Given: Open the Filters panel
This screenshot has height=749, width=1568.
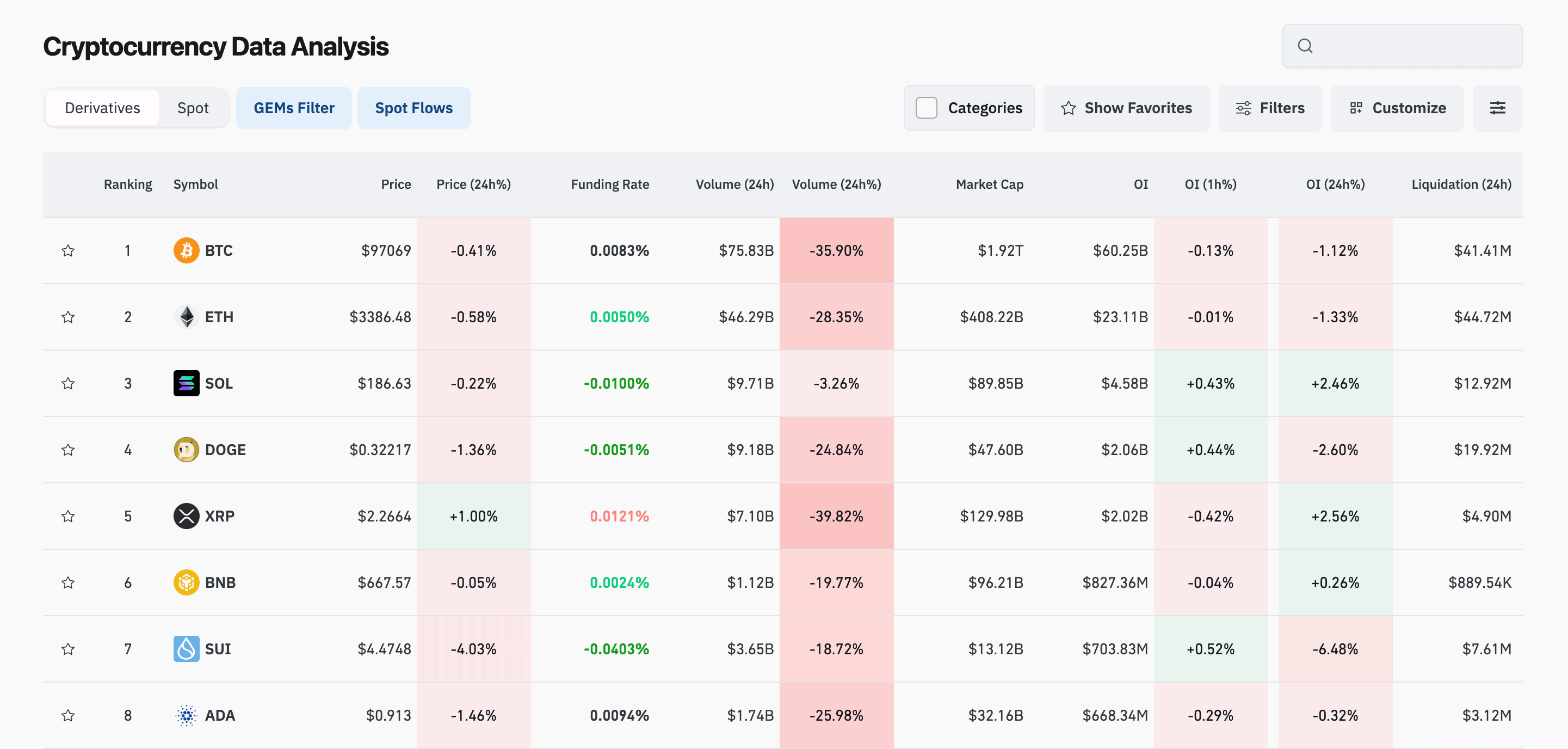Looking at the screenshot, I should tap(1270, 108).
